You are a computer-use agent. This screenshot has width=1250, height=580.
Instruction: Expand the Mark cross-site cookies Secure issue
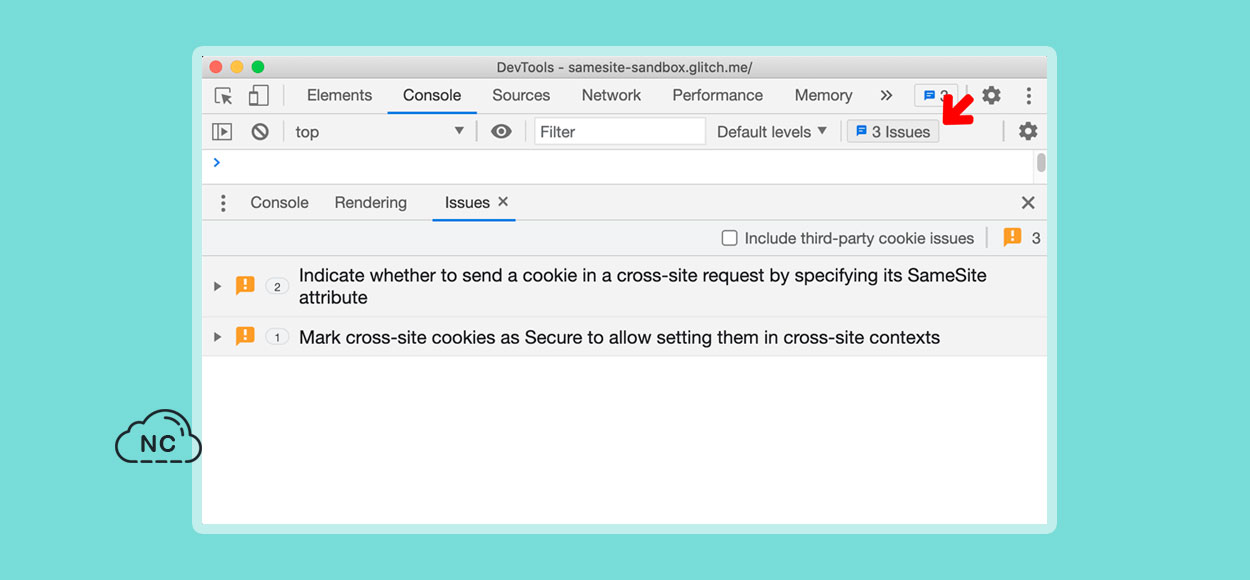217,337
